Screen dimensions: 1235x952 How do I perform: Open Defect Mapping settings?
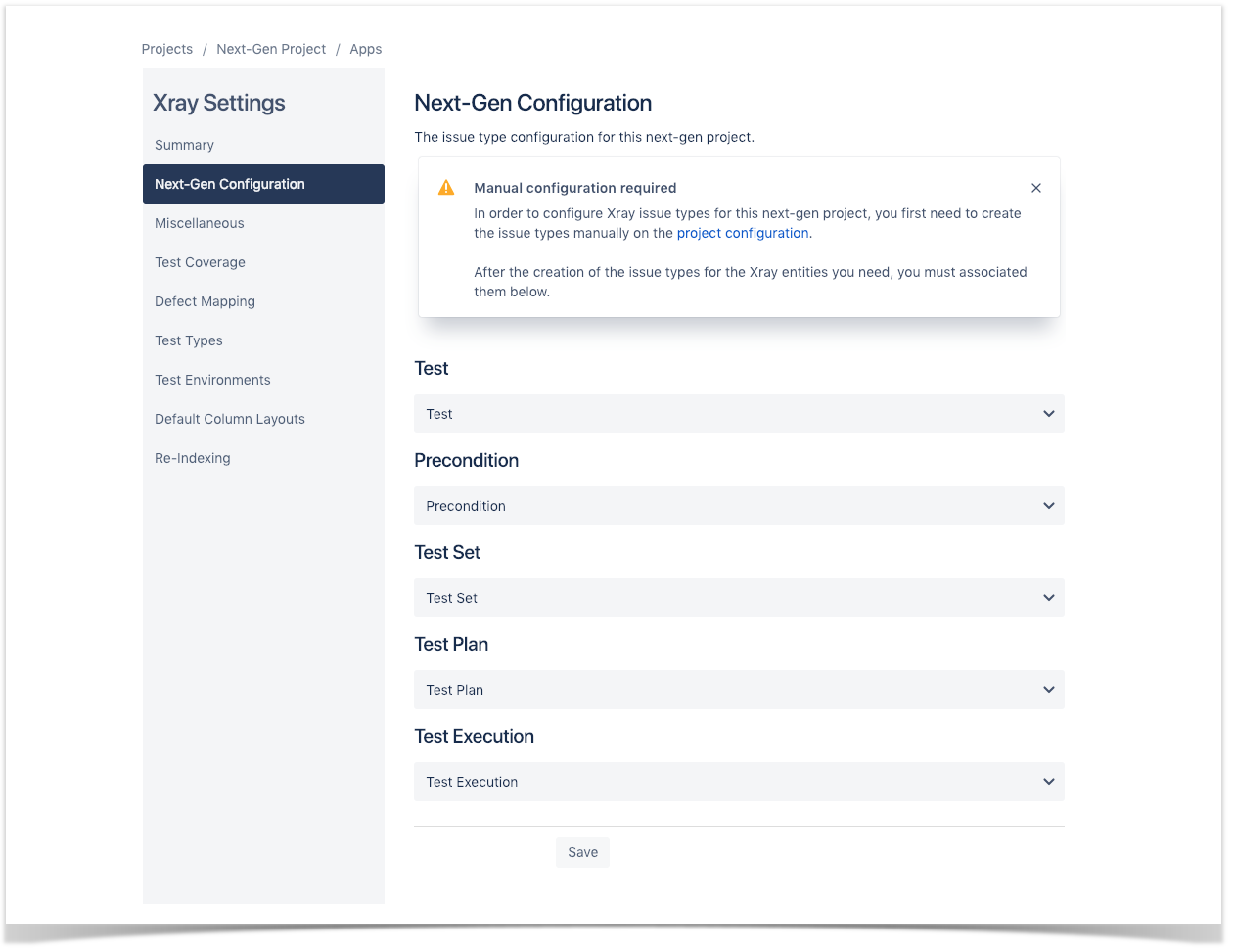tap(263, 301)
